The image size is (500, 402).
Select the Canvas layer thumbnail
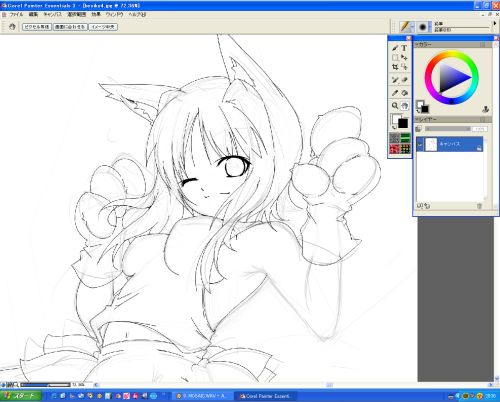coord(431,144)
